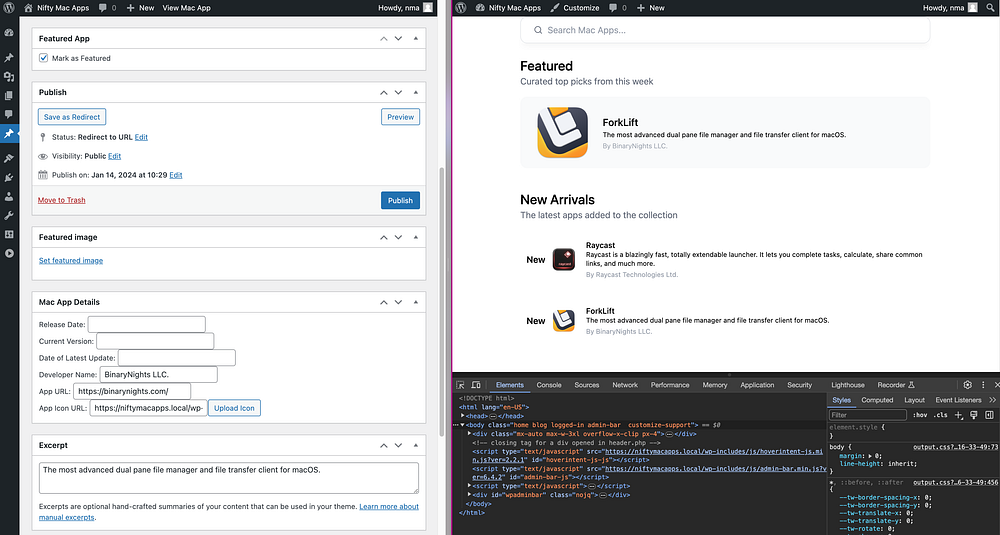Collapse the Featured image panel with its triangle toggle
Viewport: 1000px width, 535px height.
click(x=416, y=237)
